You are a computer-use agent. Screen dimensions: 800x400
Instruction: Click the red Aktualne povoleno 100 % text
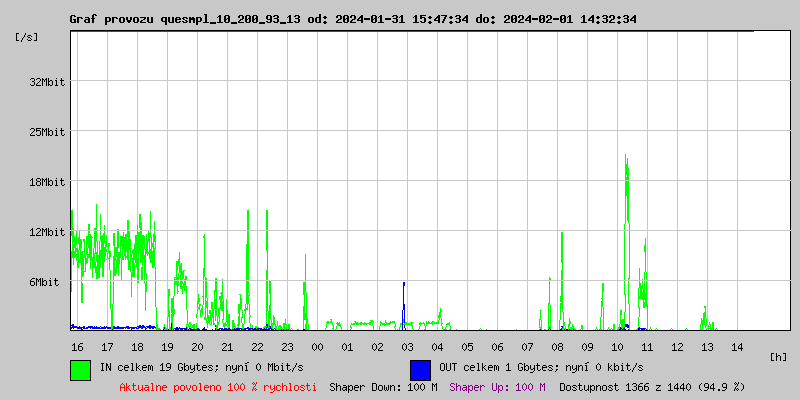[x=218, y=386]
